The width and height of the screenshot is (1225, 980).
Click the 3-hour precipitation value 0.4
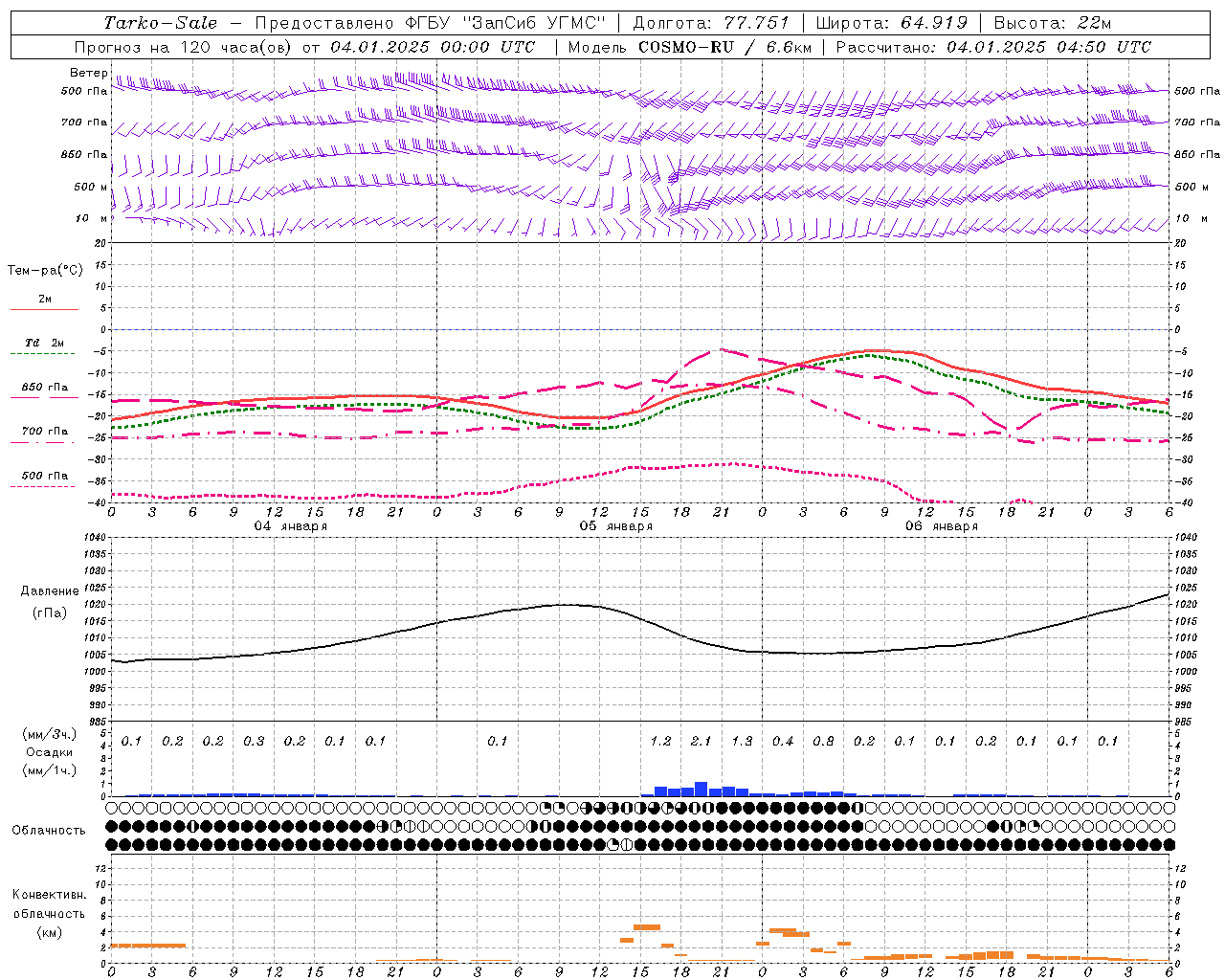click(x=783, y=741)
